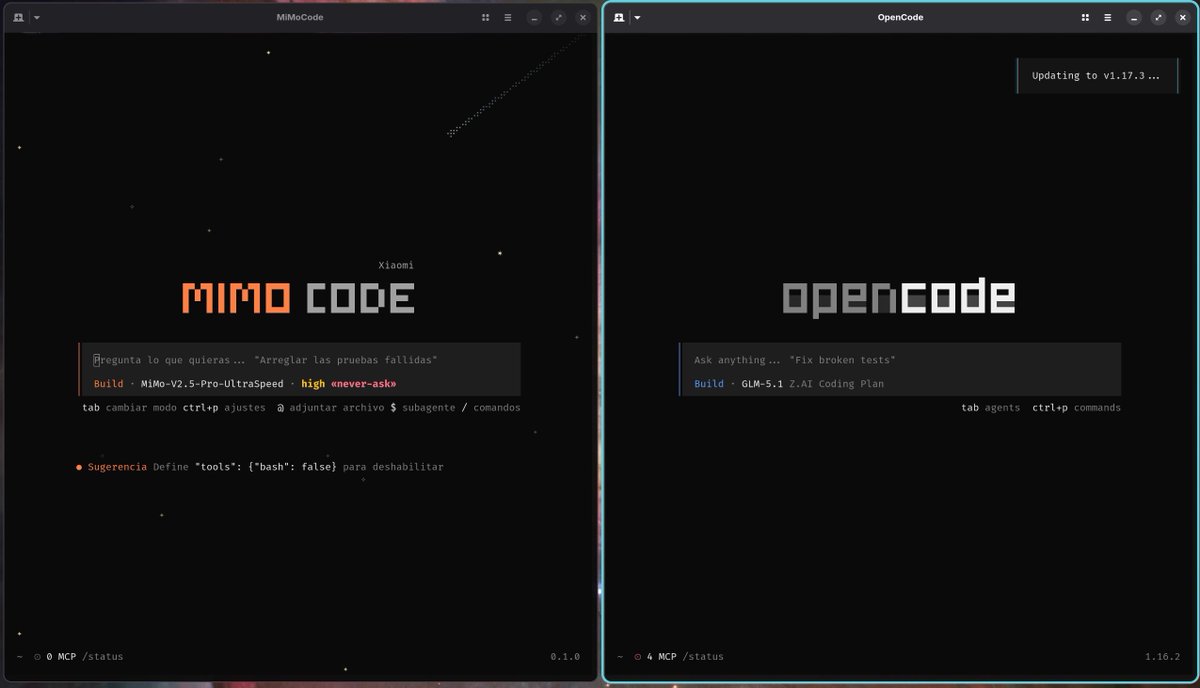The image size is (1200, 688).
Task: Open the hamburger menu in OpenCode window
Action: point(1108,17)
